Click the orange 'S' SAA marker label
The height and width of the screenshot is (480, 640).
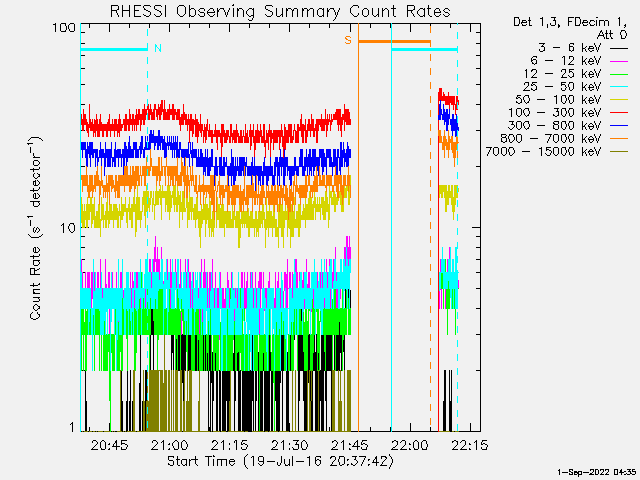[348, 40]
